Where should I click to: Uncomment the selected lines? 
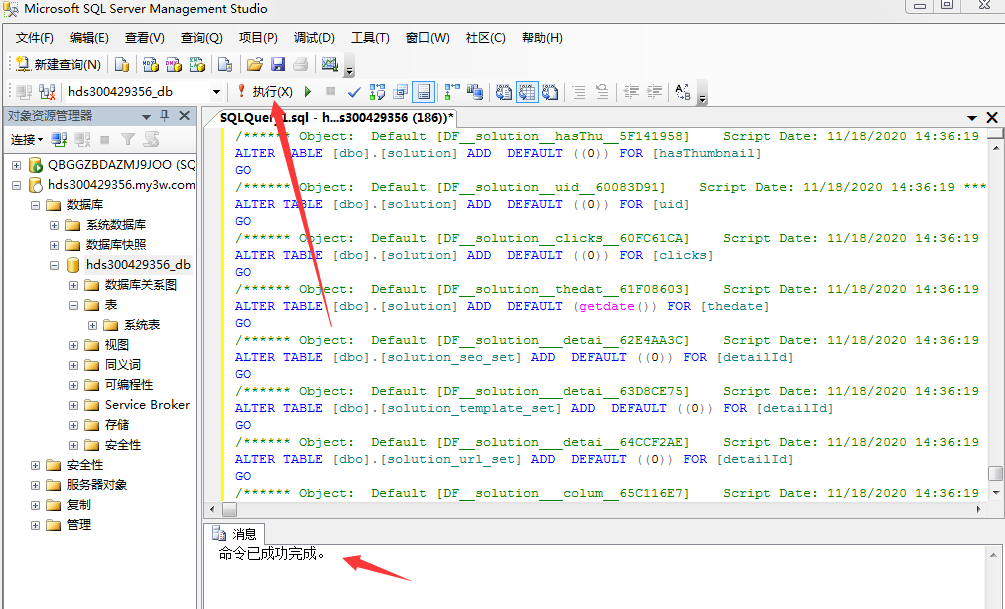(x=602, y=92)
